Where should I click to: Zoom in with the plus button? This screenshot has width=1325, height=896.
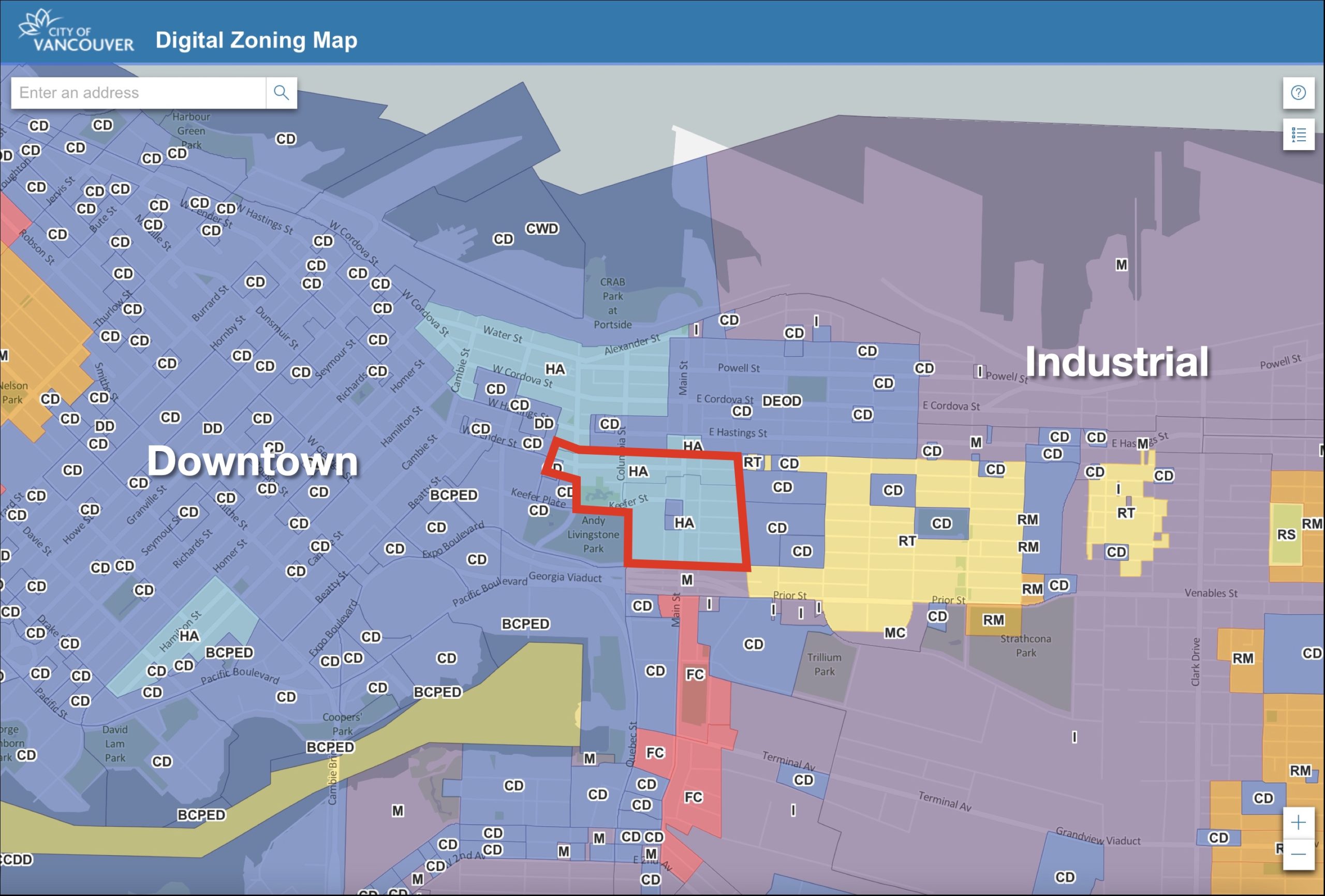(1298, 823)
